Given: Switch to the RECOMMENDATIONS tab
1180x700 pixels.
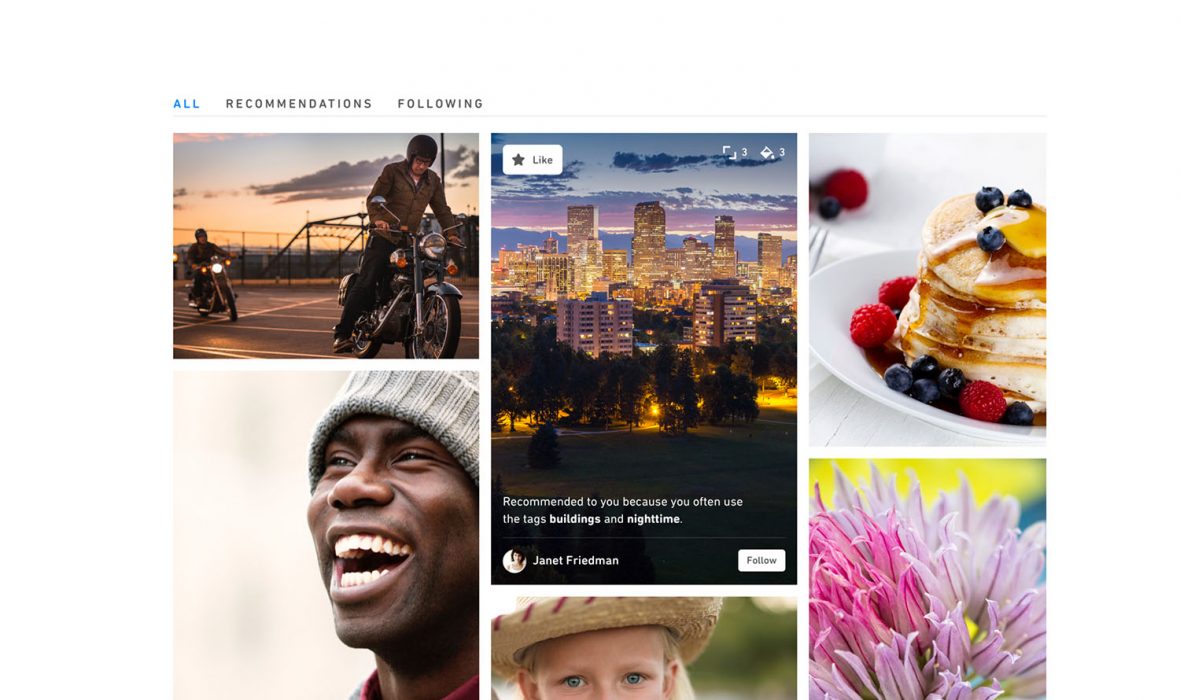Looking at the screenshot, I should [299, 104].
